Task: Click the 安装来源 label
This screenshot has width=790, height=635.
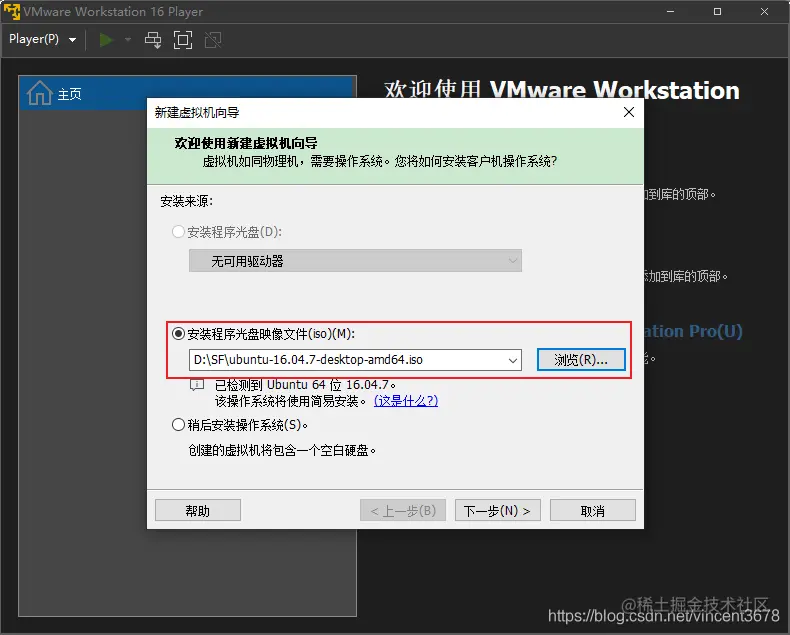Action: click(186, 201)
